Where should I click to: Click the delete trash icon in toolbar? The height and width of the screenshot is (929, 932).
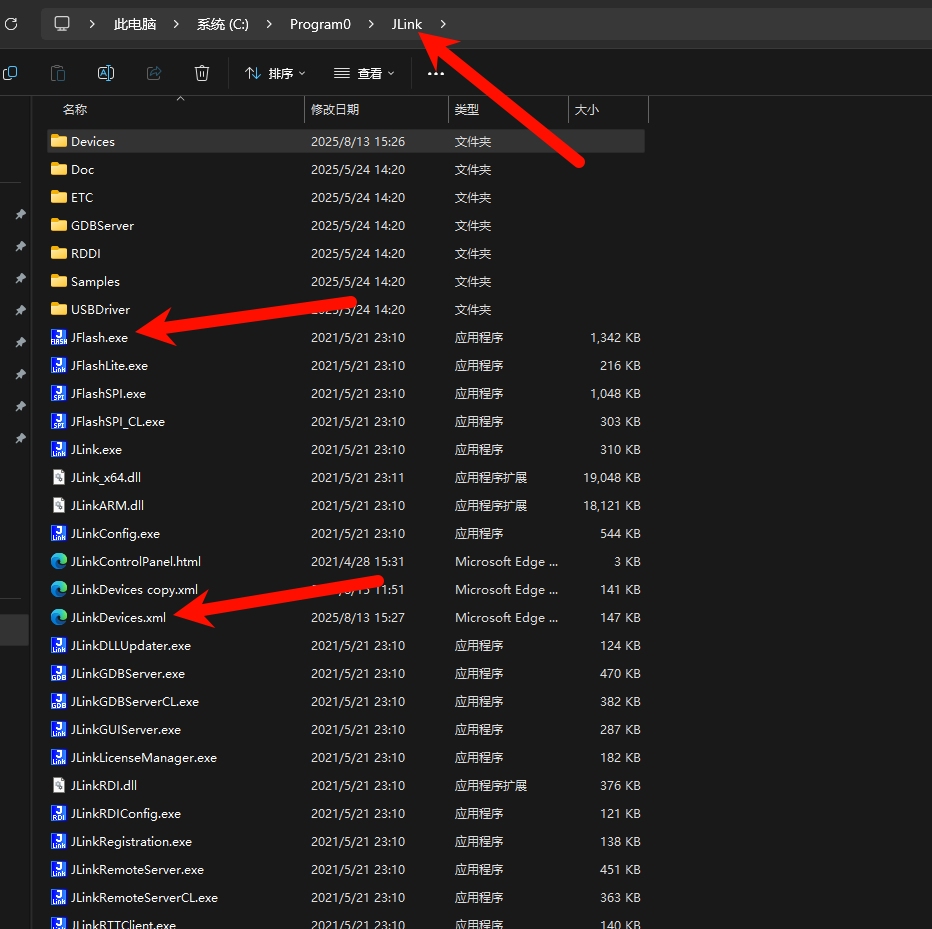click(x=202, y=73)
